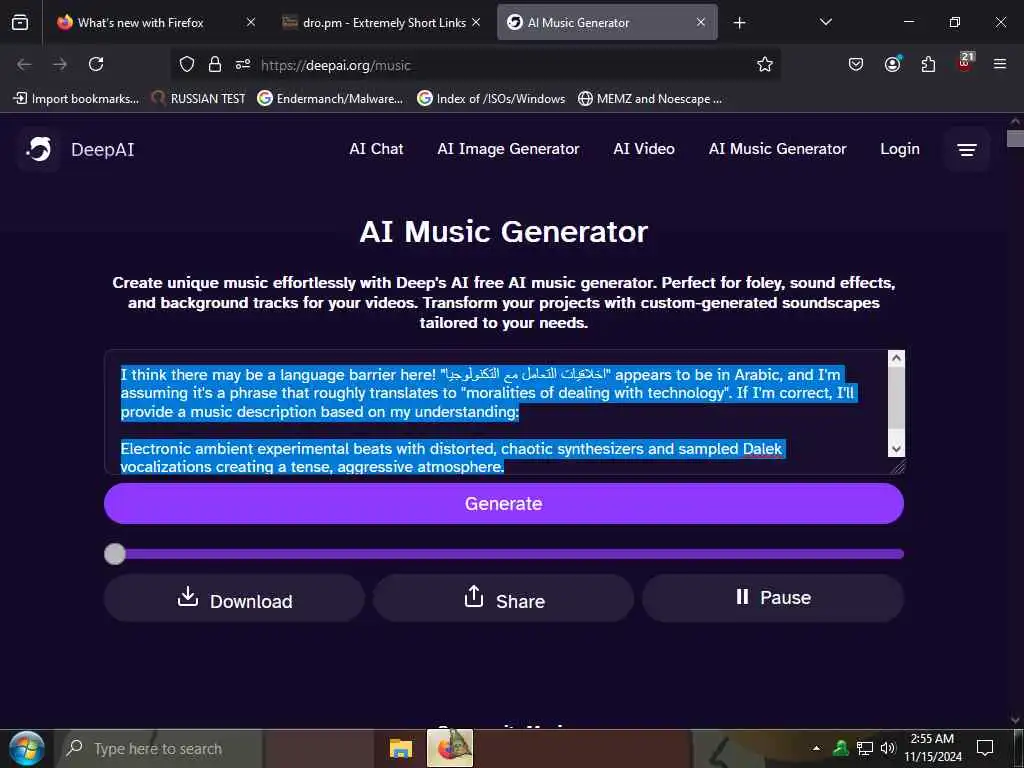Image resolution: width=1024 pixels, height=768 pixels.
Task: Open AI Music Generator navigation item
Action: [777, 149]
